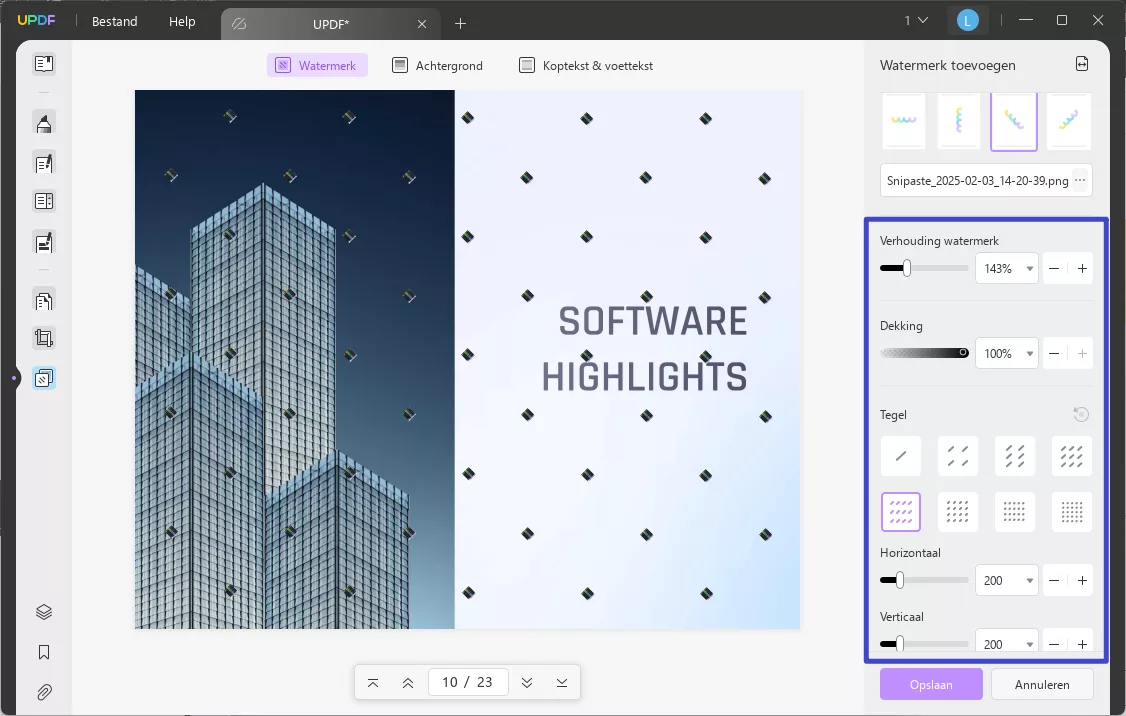The image size is (1126, 716).
Task: Open the Edit PDF tool in sidebar
Action: (43, 163)
